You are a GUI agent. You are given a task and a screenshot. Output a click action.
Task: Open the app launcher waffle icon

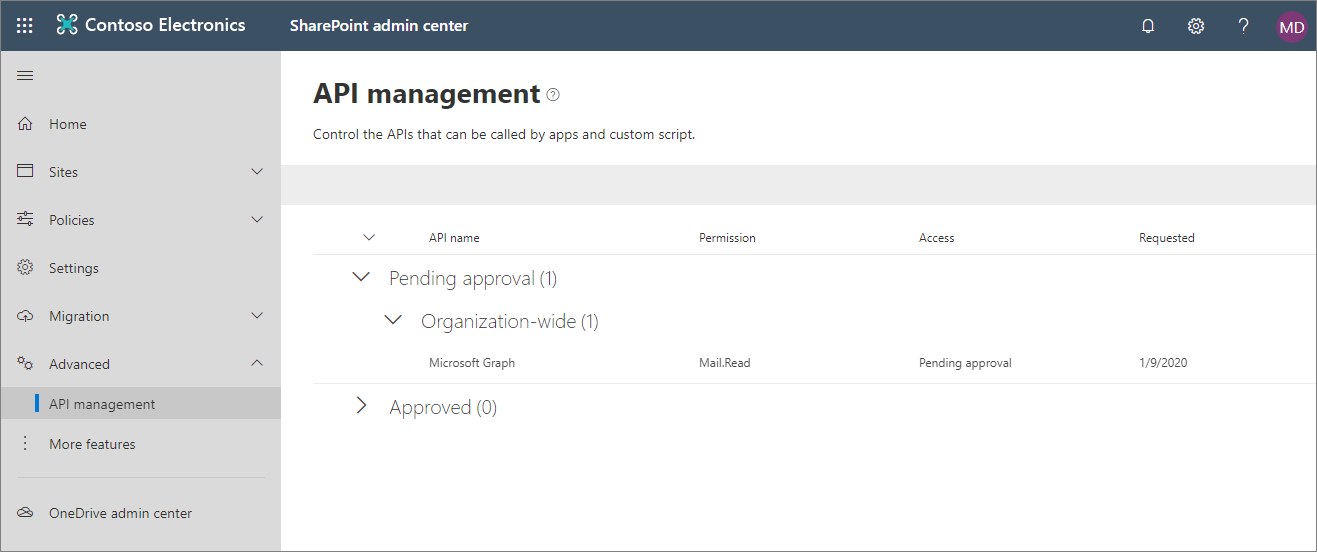coord(25,26)
